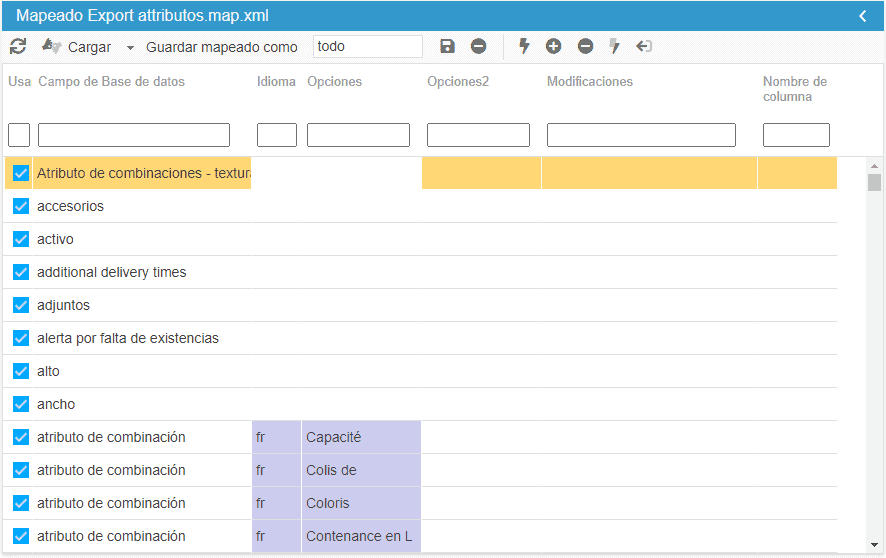Viewport: 886px width, 558px height.
Task: Toggle the 'adjuntos' row checkbox
Action: click(x=21, y=305)
